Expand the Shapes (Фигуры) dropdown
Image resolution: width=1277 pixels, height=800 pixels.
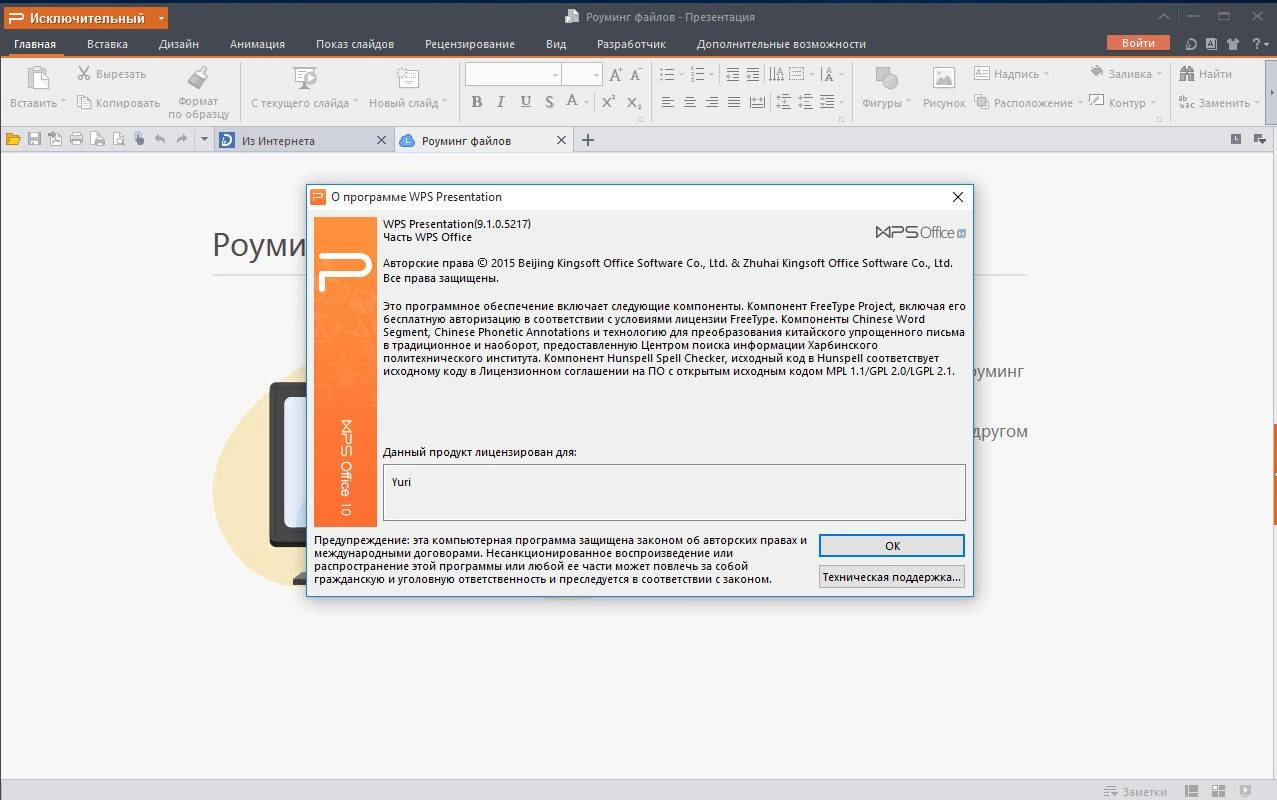(x=908, y=103)
